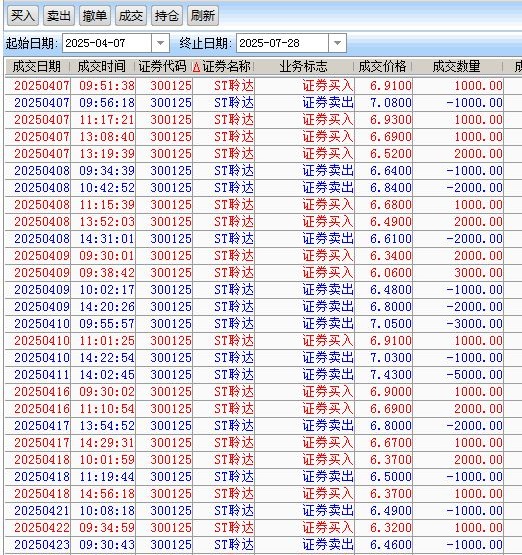The image size is (522, 555).
Task: Sort by 成交日期 column header
Action: tap(37, 67)
